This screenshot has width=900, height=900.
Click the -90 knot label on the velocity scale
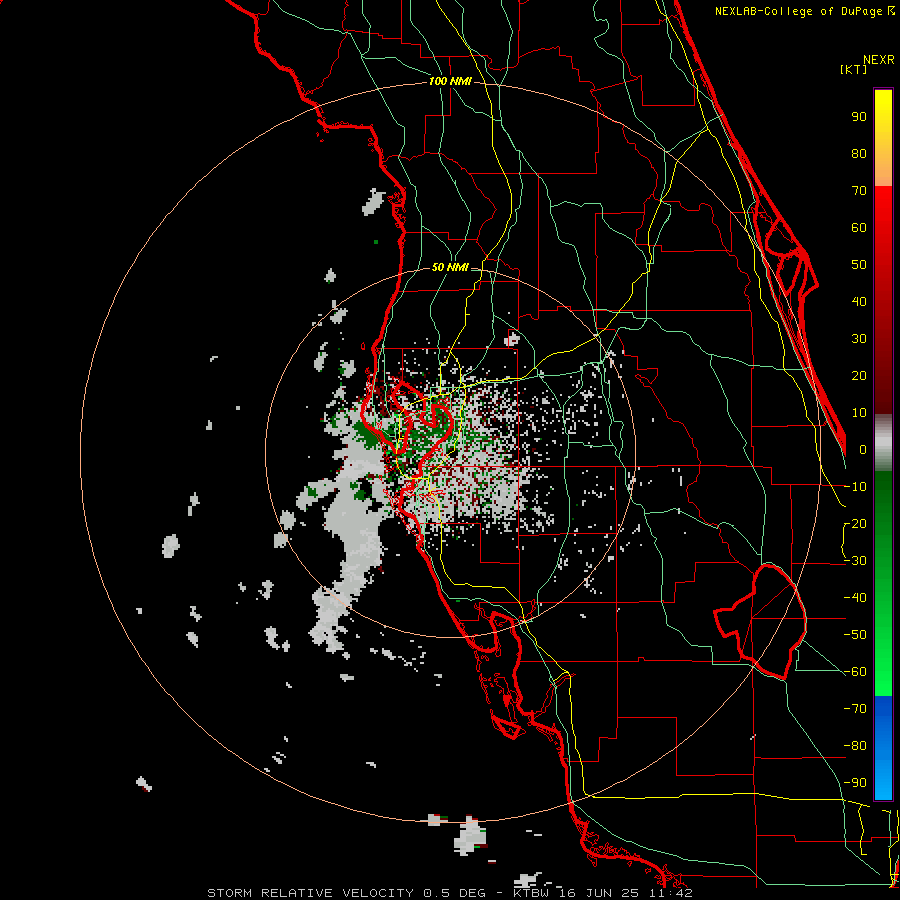coord(855,783)
